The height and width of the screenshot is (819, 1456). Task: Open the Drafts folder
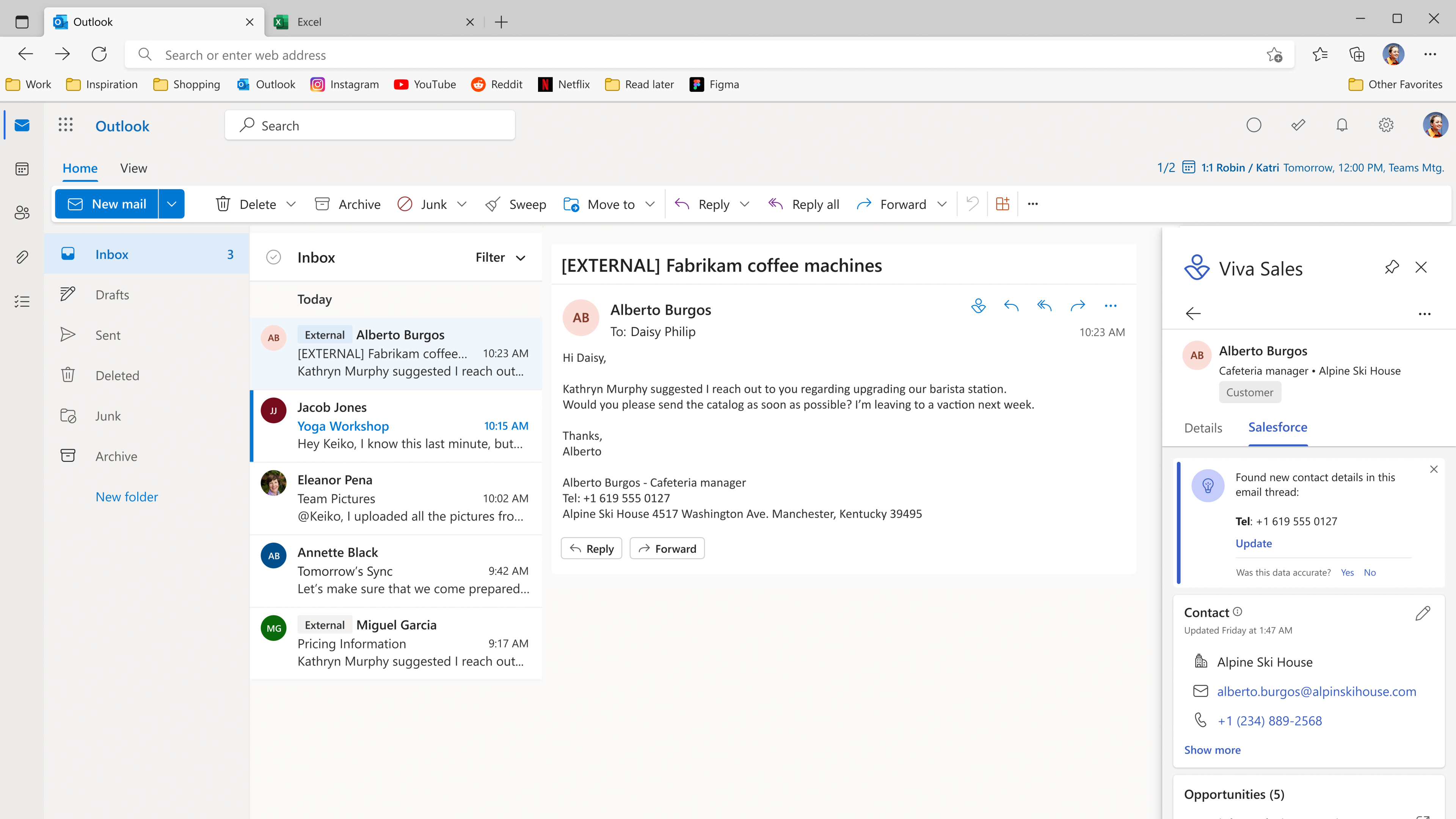pos(147,295)
